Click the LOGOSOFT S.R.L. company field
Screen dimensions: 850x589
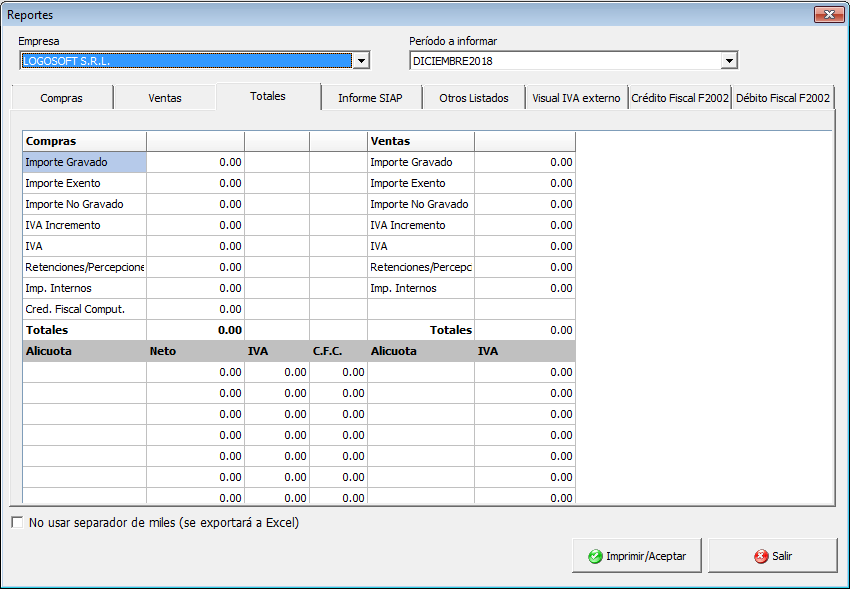pyautogui.click(x=187, y=61)
